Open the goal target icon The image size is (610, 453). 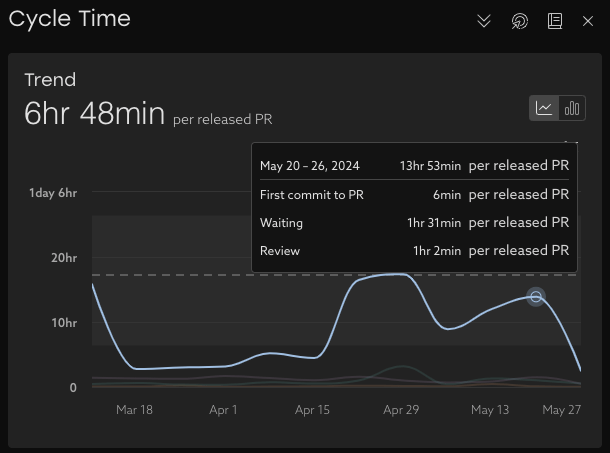click(519, 21)
